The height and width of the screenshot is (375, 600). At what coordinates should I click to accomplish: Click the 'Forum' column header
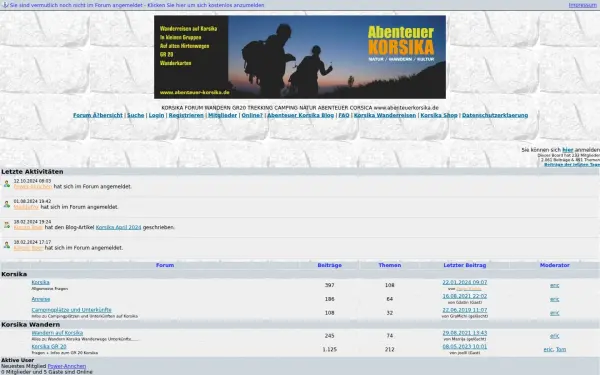[x=165, y=265]
